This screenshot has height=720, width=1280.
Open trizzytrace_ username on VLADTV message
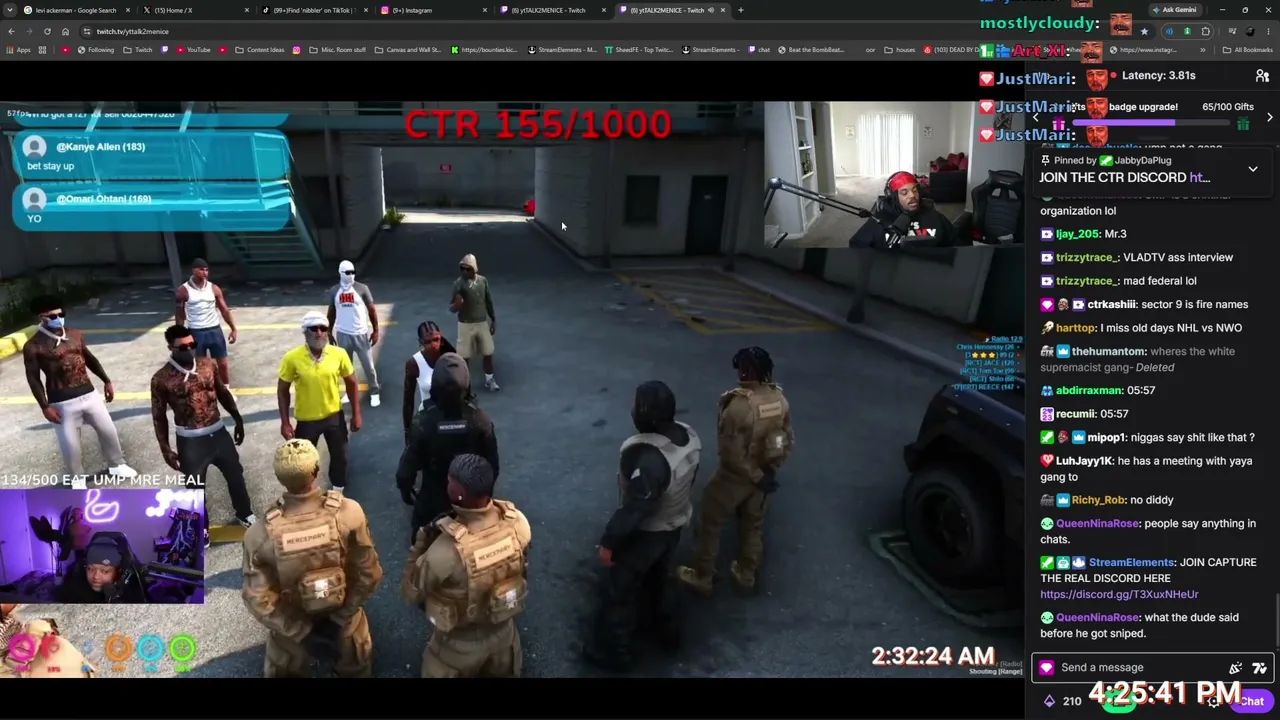click(1086, 257)
